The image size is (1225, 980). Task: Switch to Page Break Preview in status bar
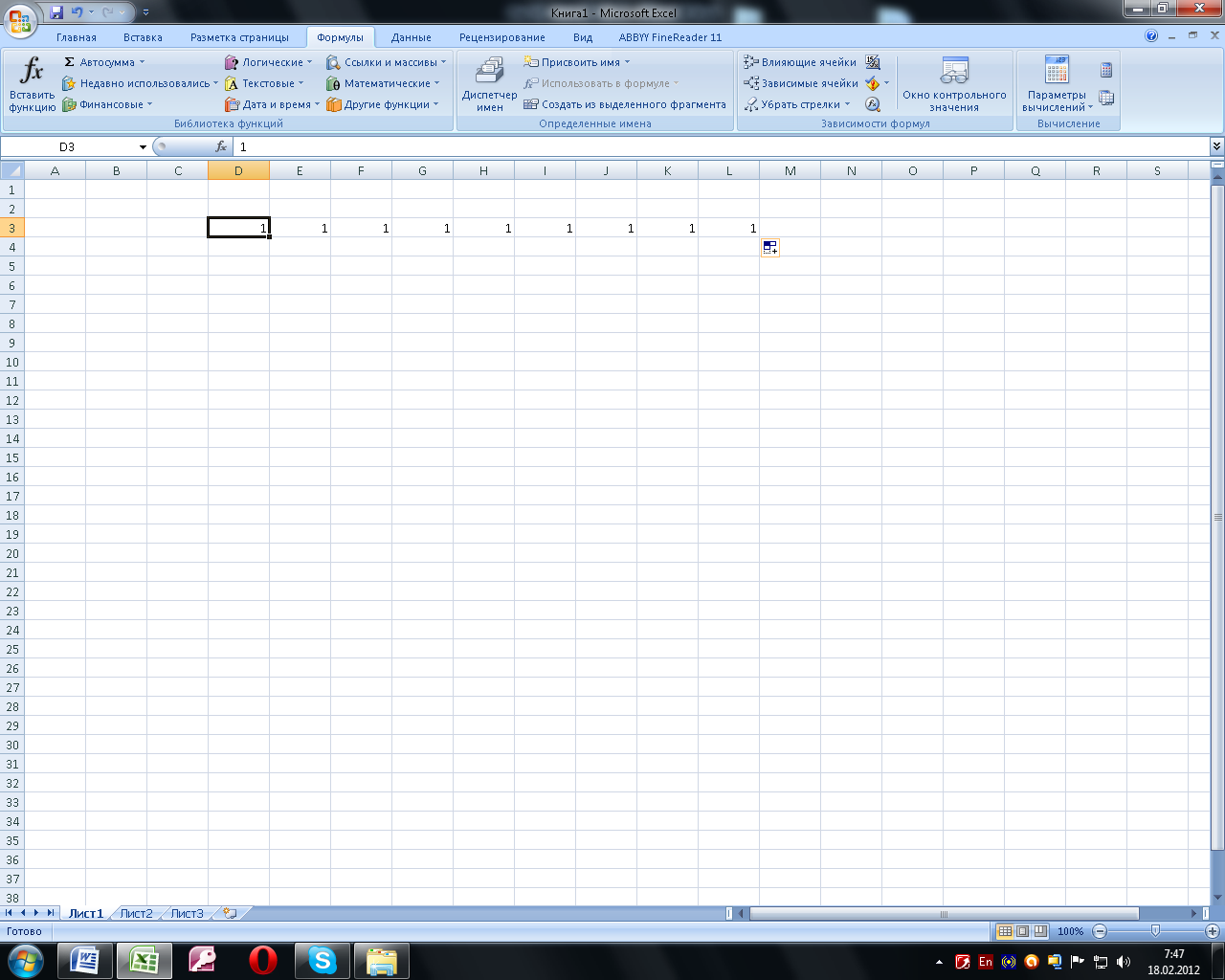[1039, 931]
